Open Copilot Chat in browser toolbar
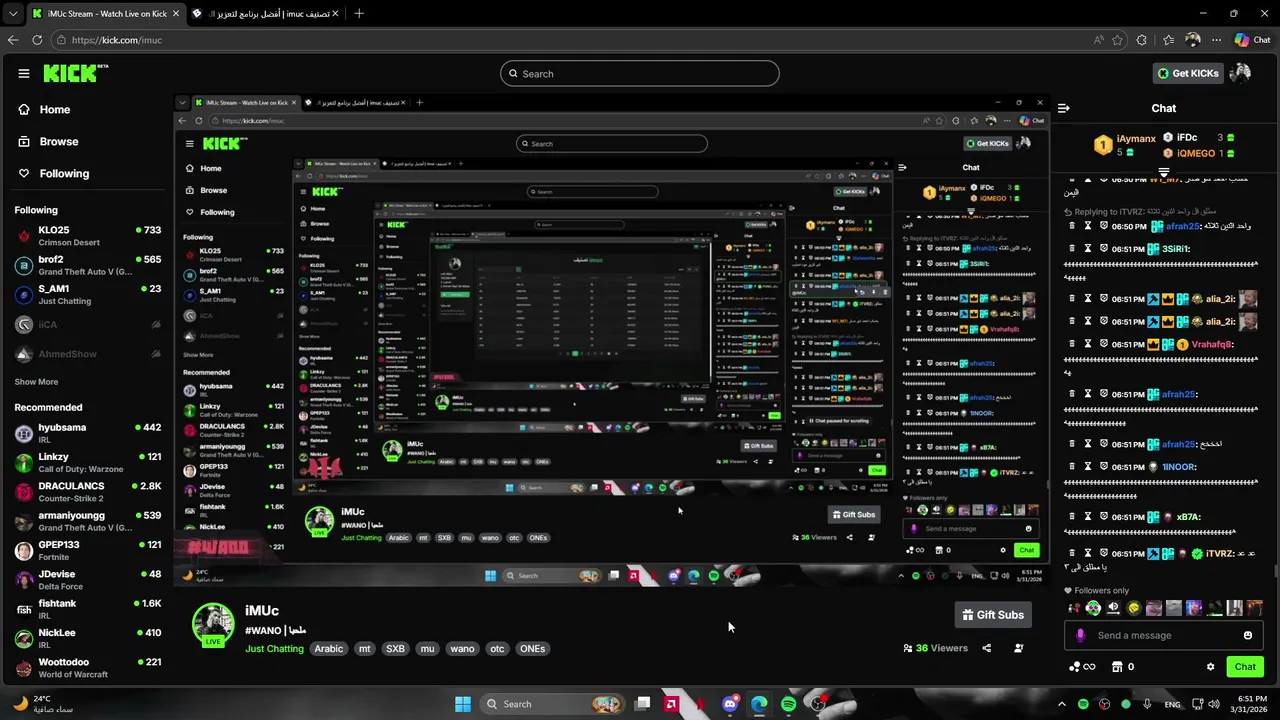1280x720 pixels. pos(1253,40)
